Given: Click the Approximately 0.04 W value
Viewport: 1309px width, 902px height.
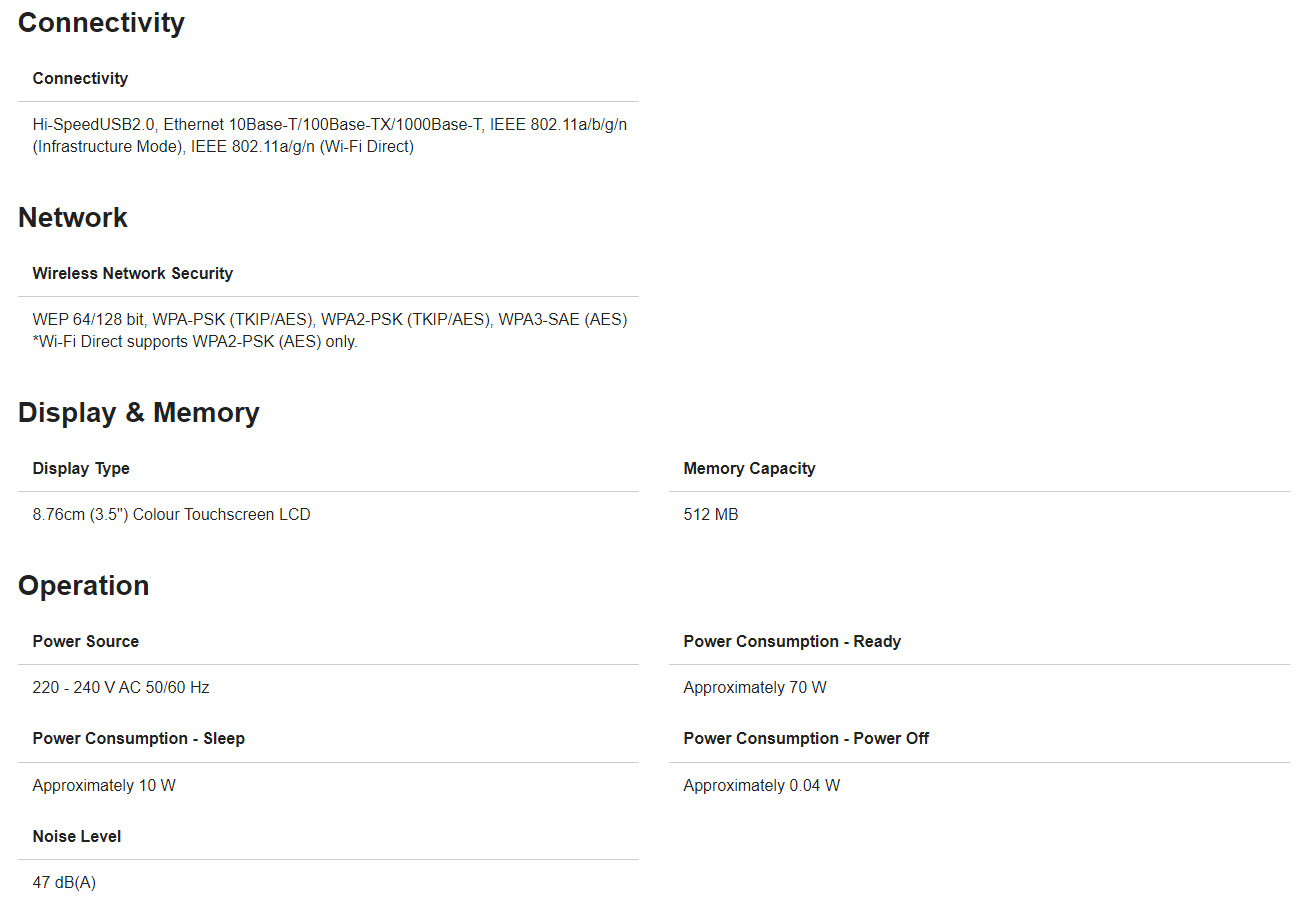Looking at the screenshot, I should [761, 785].
